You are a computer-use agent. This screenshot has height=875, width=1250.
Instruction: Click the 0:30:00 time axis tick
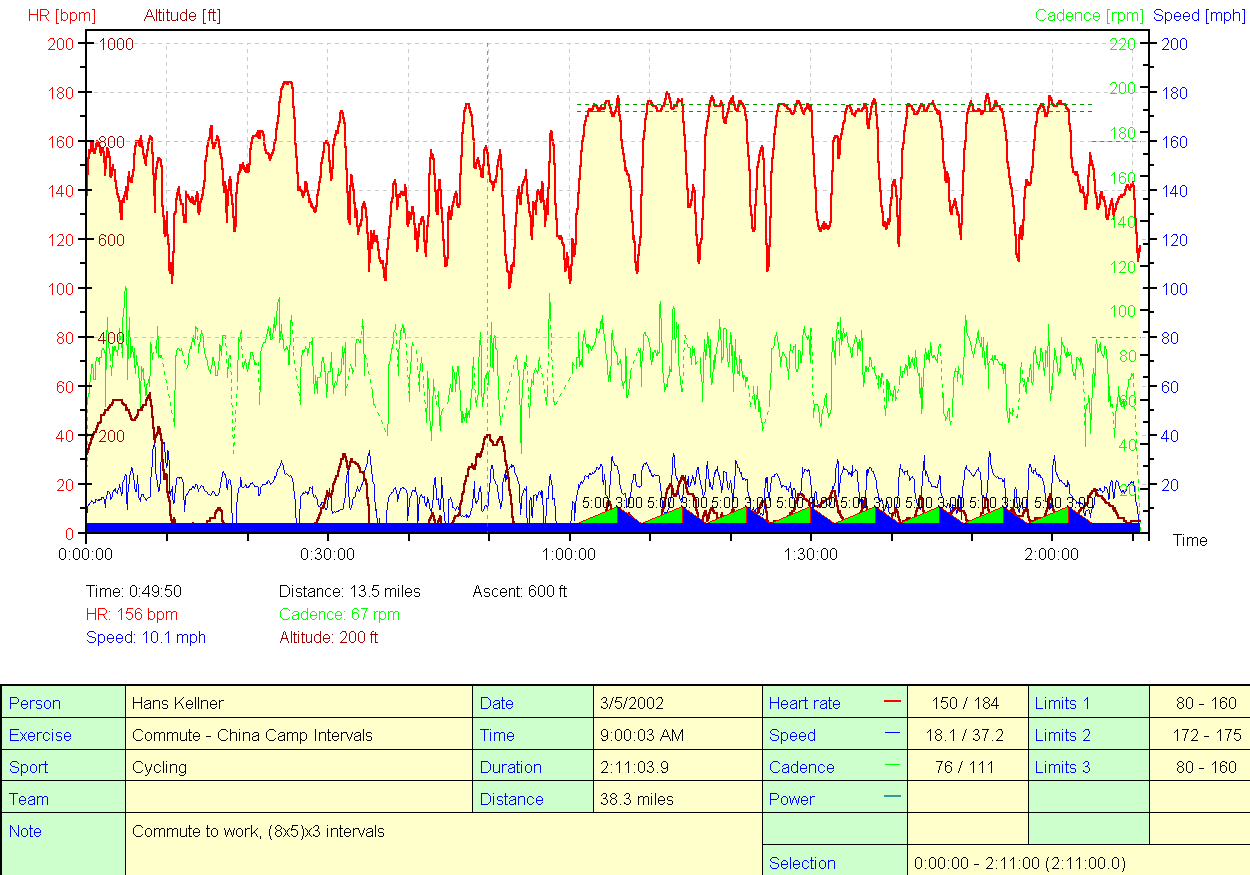point(328,552)
